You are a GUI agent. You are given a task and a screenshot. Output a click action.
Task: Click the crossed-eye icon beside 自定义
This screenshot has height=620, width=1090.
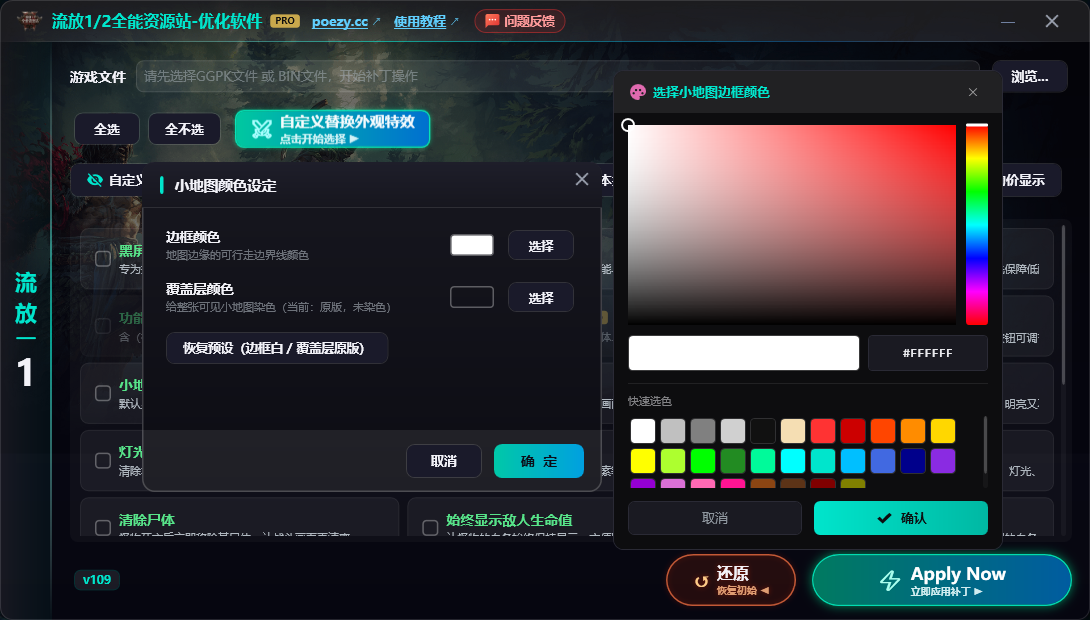[95, 180]
